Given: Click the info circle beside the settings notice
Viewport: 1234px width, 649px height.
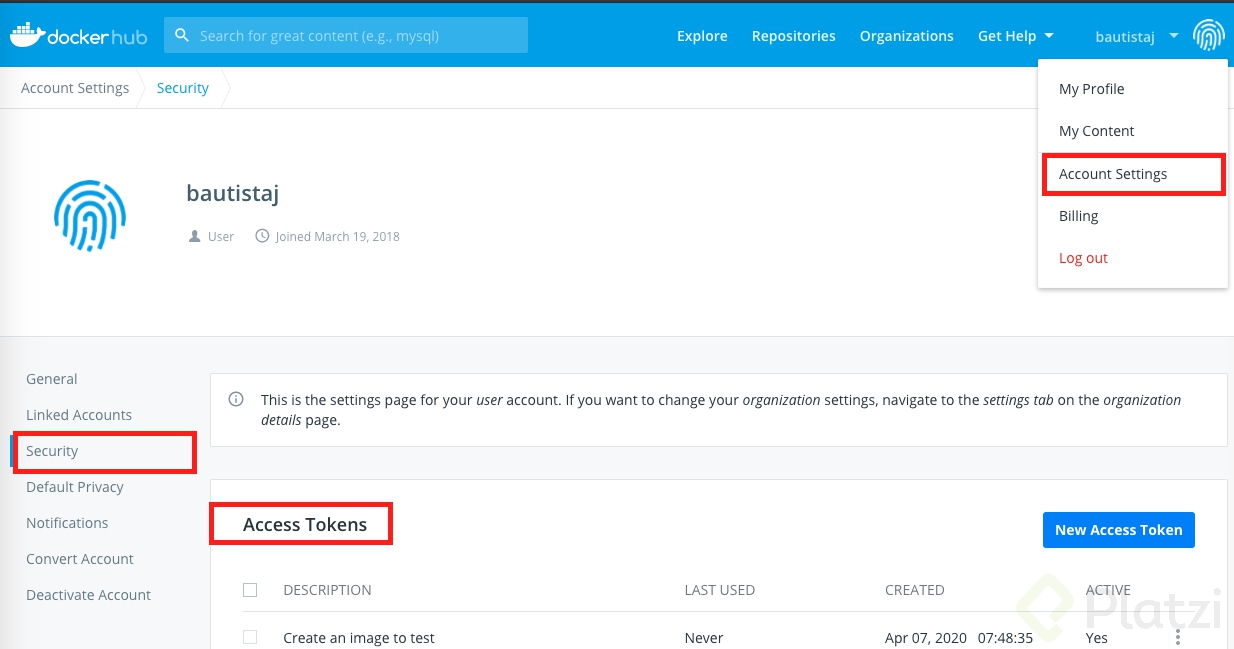Looking at the screenshot, I should coord(235,399).
